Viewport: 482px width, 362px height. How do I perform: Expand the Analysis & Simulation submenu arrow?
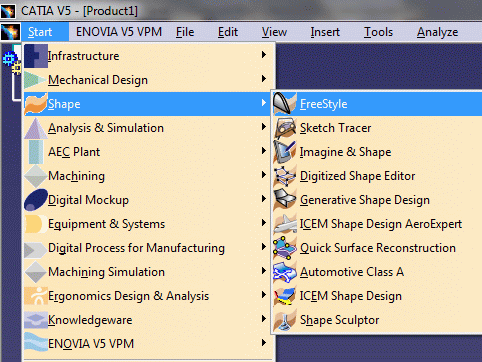click(264, 127)
